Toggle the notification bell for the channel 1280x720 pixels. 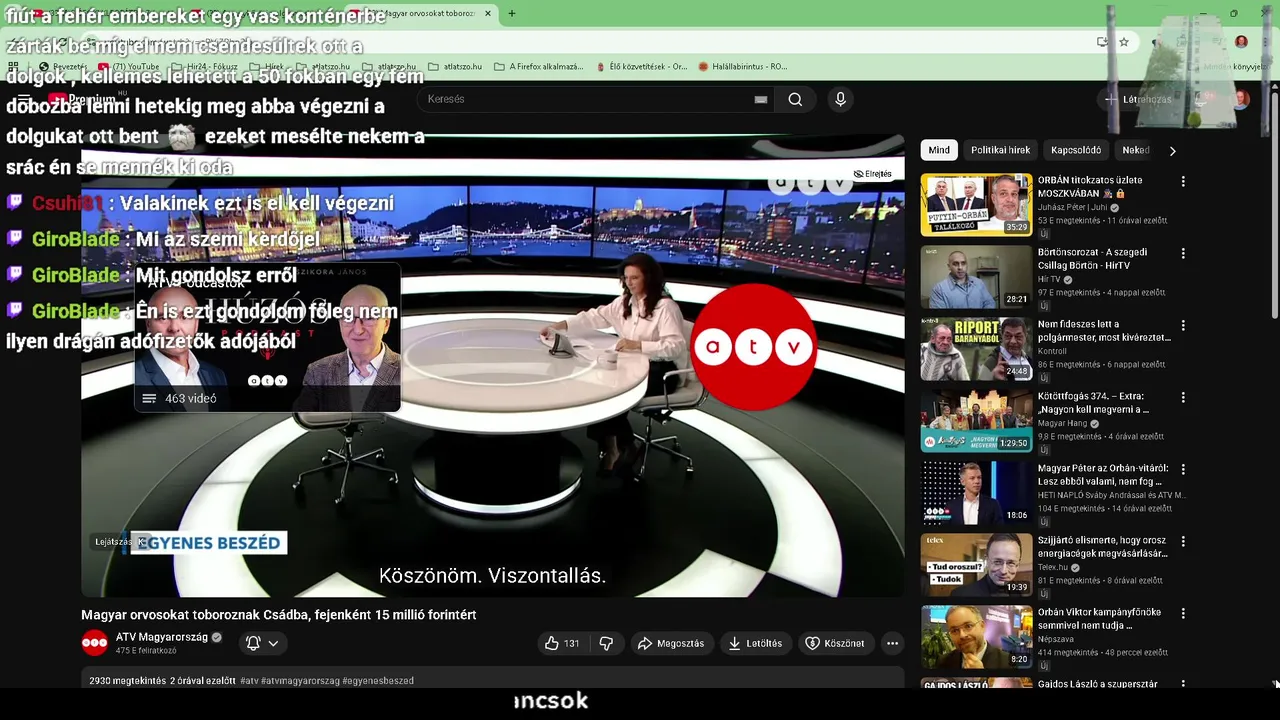click(253, 643)
